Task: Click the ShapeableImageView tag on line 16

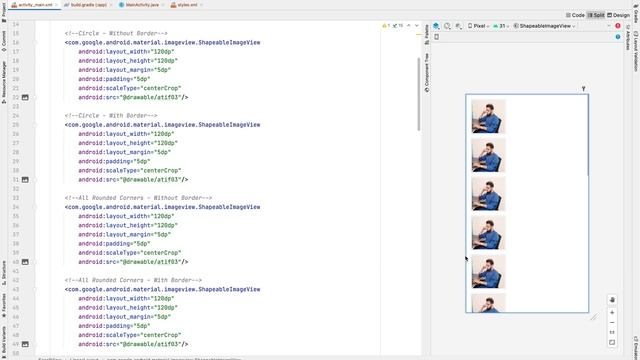Action: point(162,42)
